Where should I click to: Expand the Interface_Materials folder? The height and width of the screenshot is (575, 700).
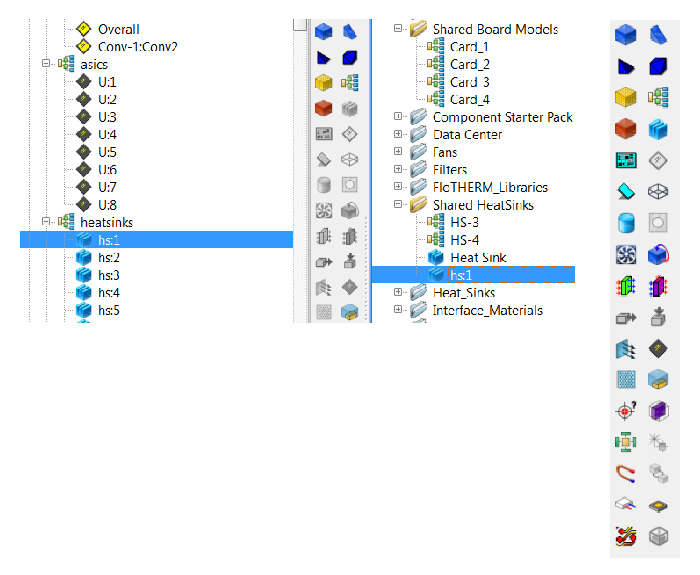tap(397, 309)
